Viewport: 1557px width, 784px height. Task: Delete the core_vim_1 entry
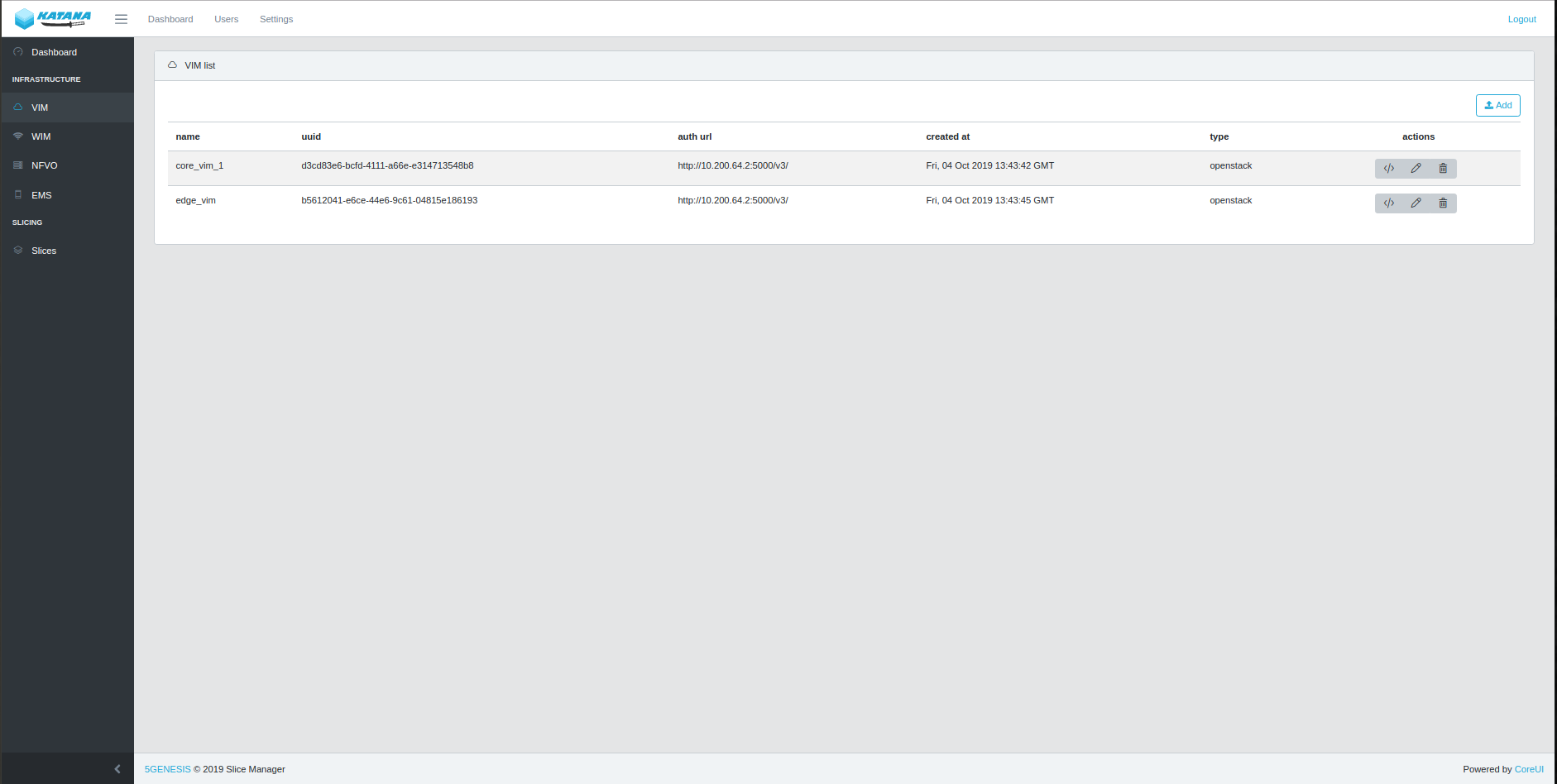(1443, 169)
